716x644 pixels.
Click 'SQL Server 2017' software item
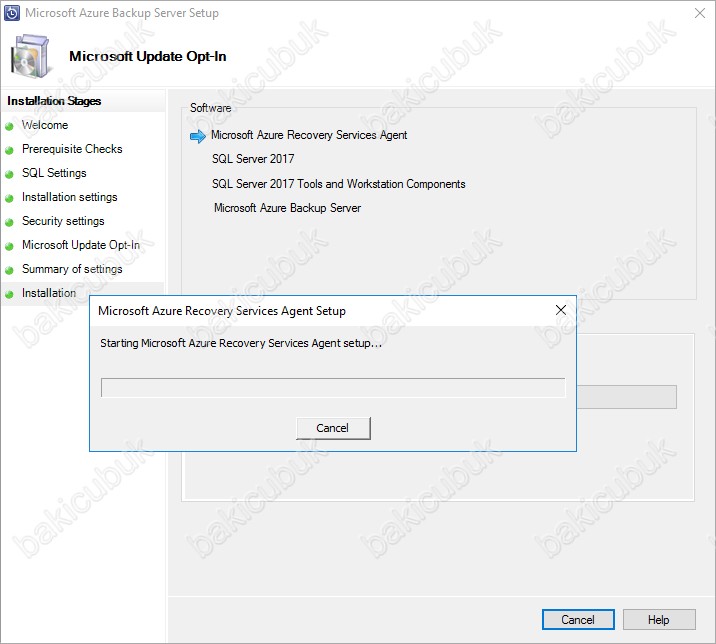tap(253, 159)
